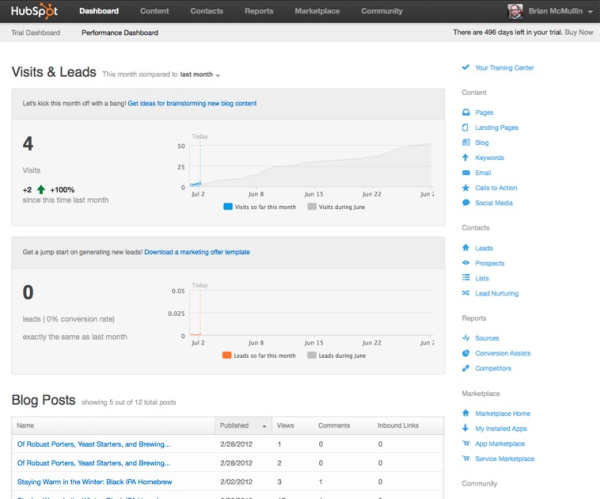Image resolution: width=600 pixels, height=499 pixels.
Task: Open 'Get ideas for brainstorming new blog content'
Action: 192,103
